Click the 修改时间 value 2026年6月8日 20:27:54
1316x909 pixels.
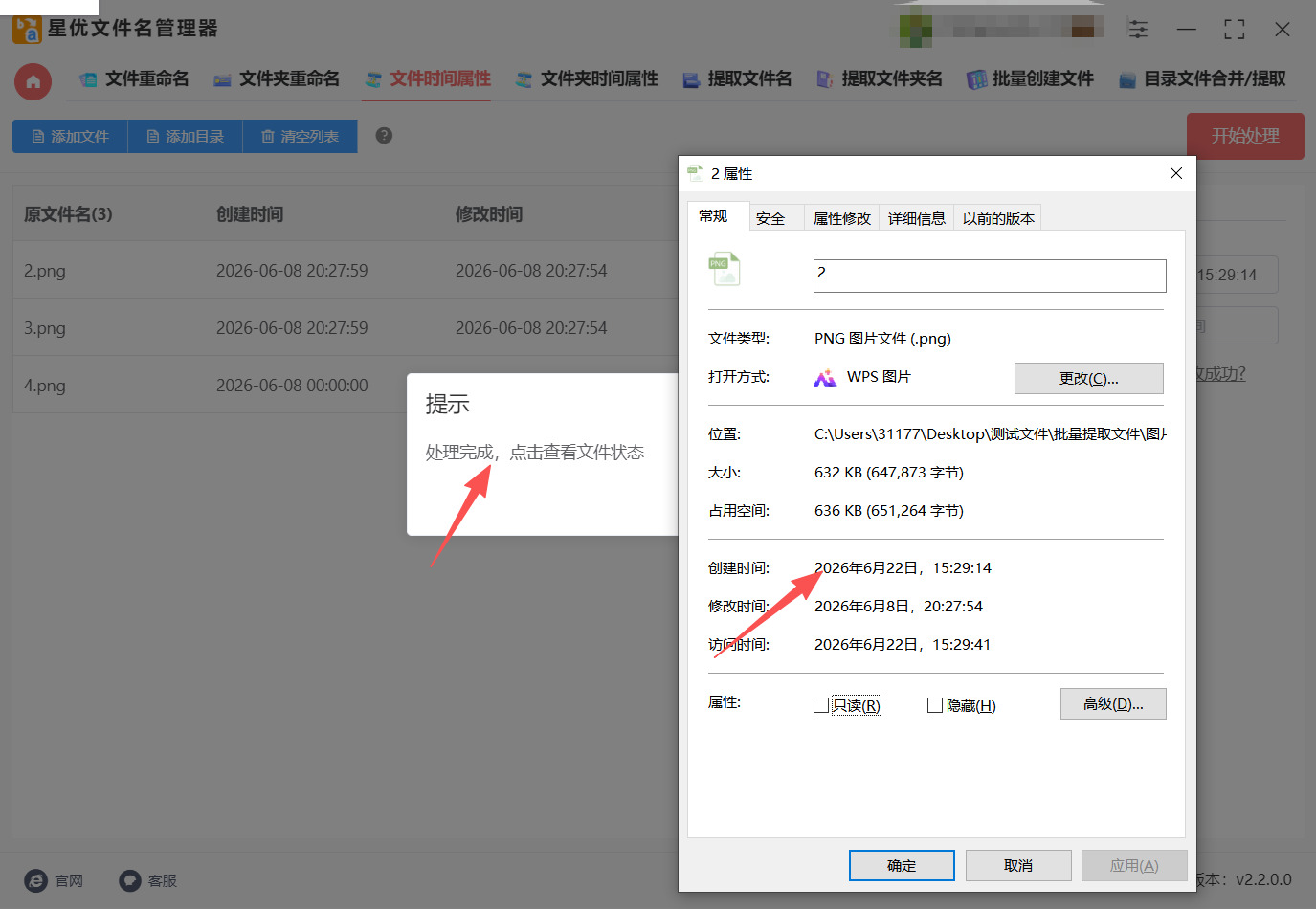click(899, 606)
